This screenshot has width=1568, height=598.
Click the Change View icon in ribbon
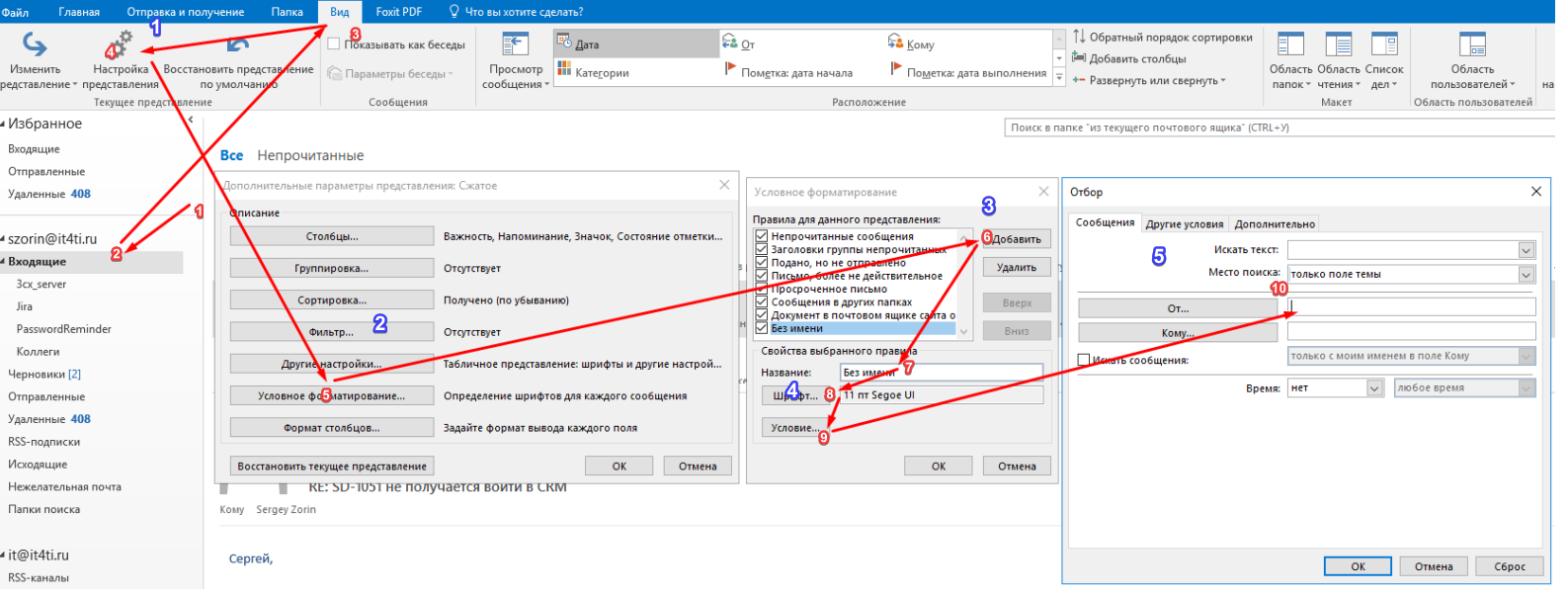[x=35, y=45]
